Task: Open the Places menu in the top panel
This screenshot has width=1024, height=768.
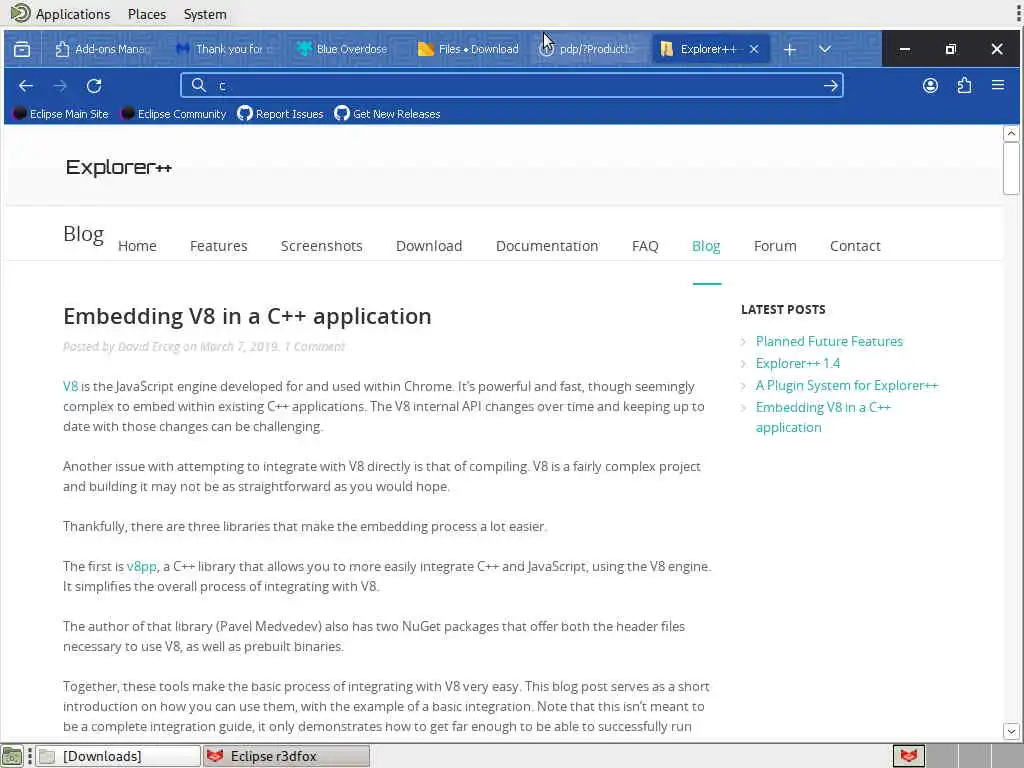Action: click(147, 14)
